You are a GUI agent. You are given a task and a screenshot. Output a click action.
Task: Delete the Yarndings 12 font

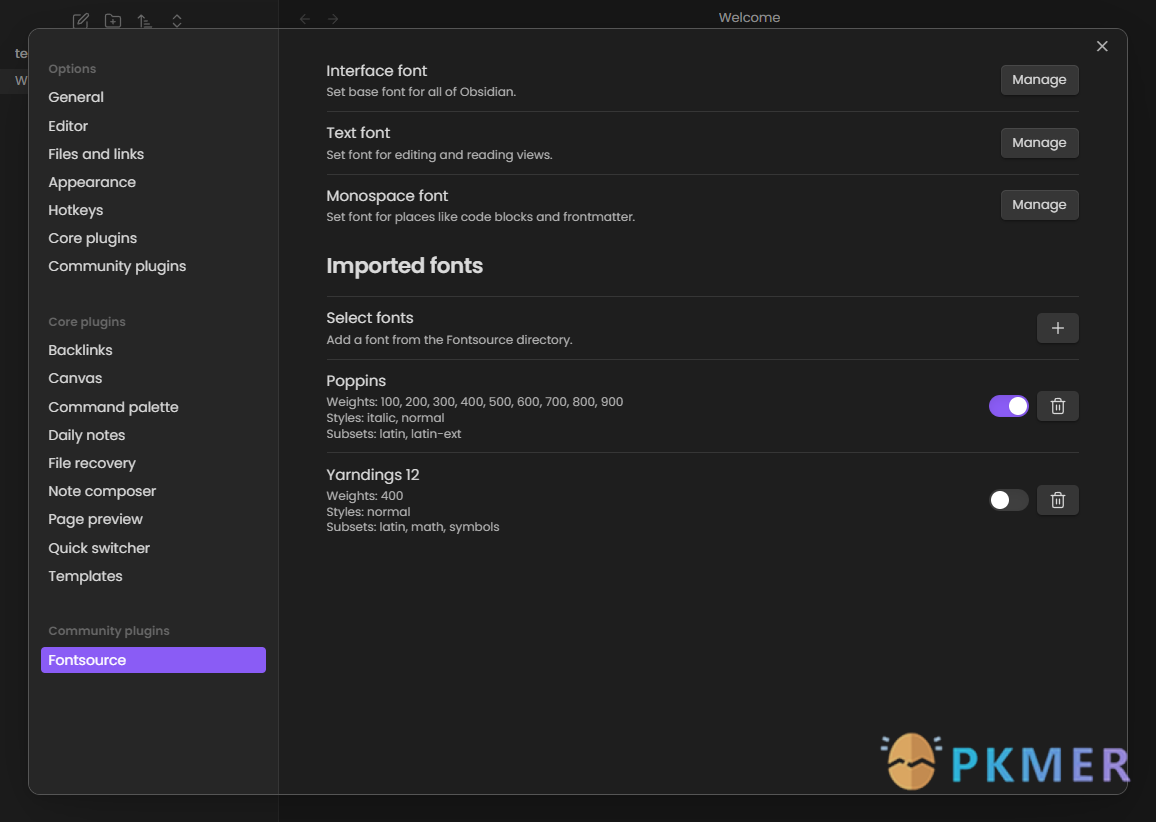coord(1057,500)
